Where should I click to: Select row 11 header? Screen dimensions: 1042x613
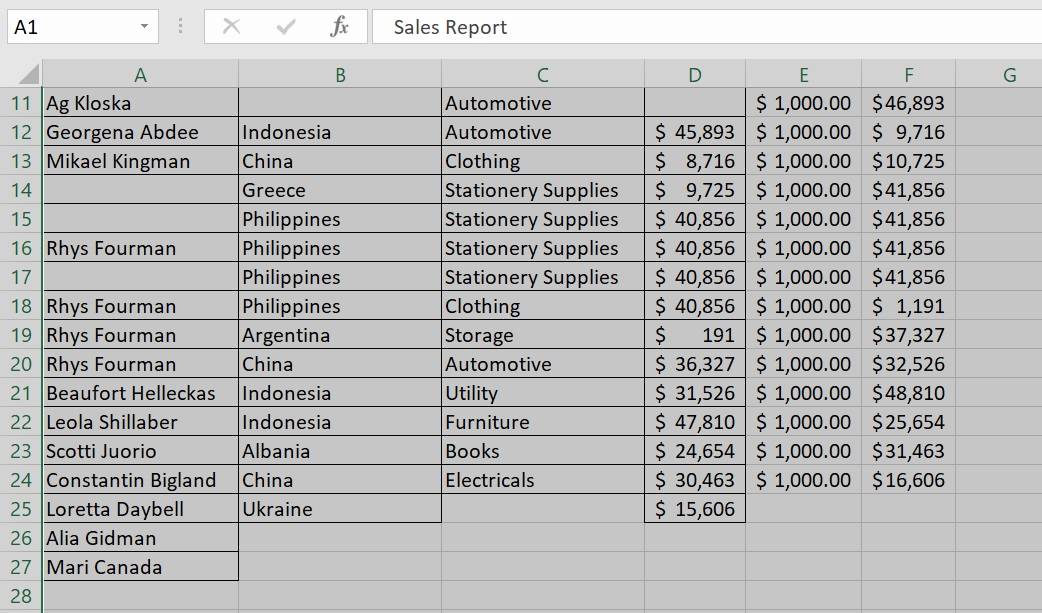point(21,103)
